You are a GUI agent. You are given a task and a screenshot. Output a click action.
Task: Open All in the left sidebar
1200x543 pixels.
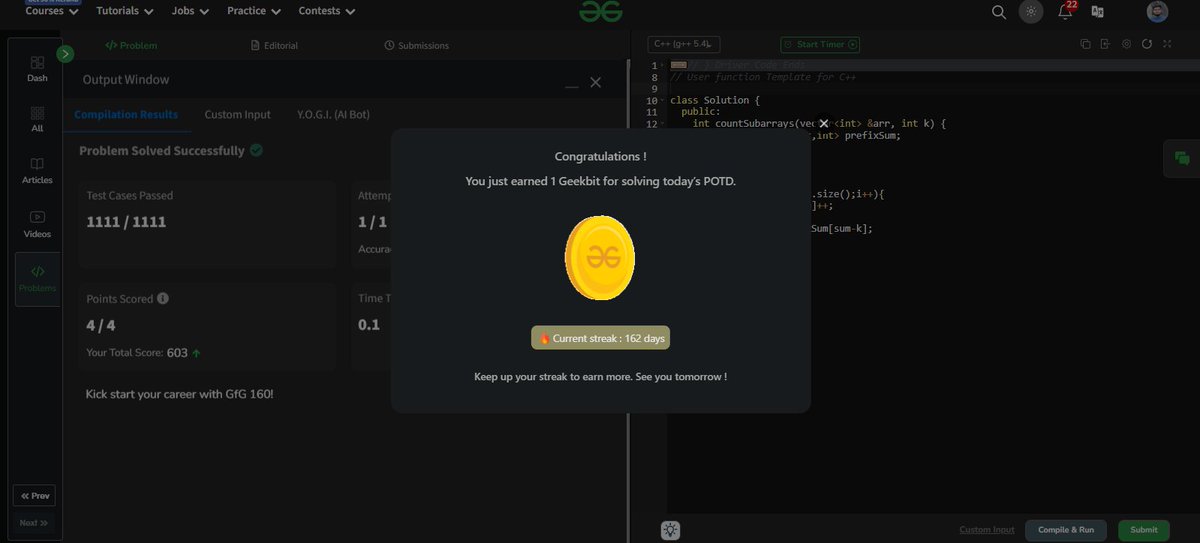(37, 119)
